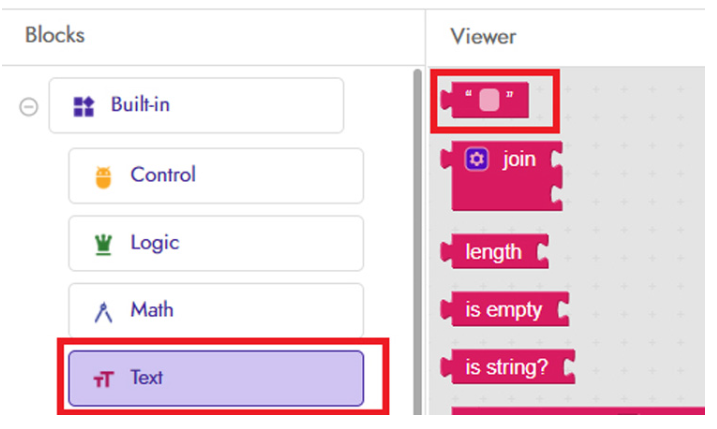Pick the length text block
This screenshot has width=717, height=429.
[493, 252]
